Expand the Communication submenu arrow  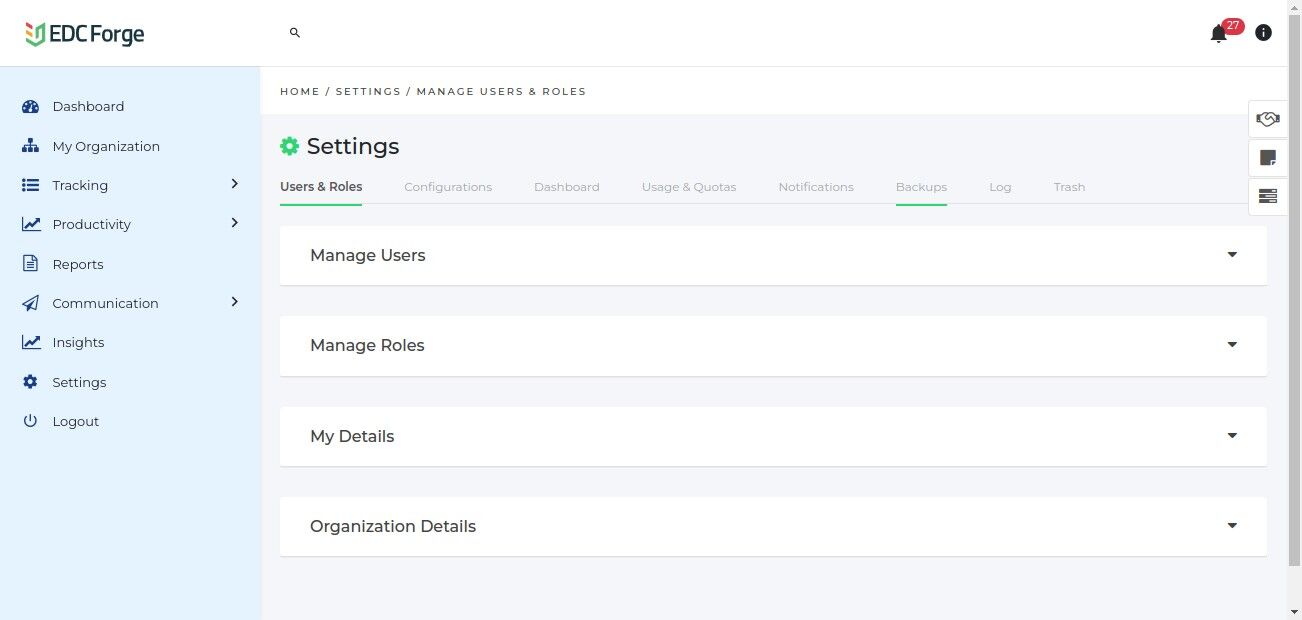click(235, 302)
